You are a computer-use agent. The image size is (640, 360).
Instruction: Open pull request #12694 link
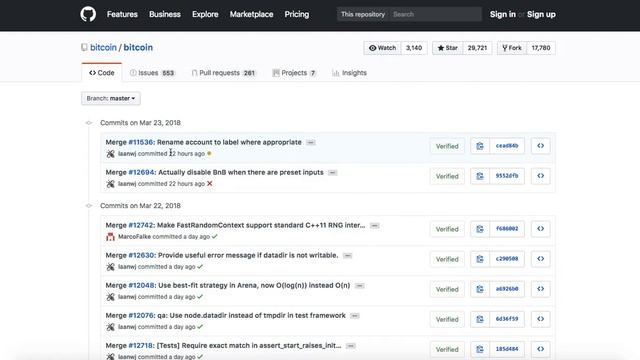tap(141, 172)
